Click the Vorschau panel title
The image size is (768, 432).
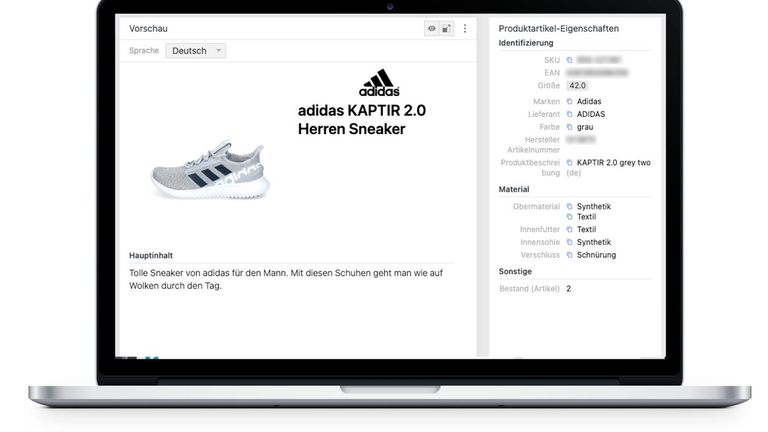[148, 28]
